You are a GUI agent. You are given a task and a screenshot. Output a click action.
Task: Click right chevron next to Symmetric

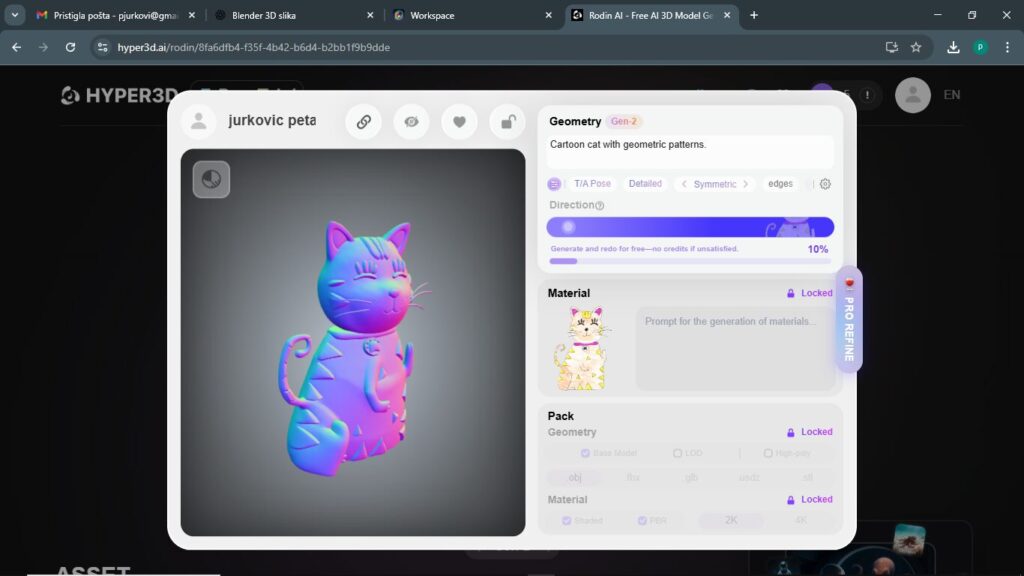(x=745, y=184)
